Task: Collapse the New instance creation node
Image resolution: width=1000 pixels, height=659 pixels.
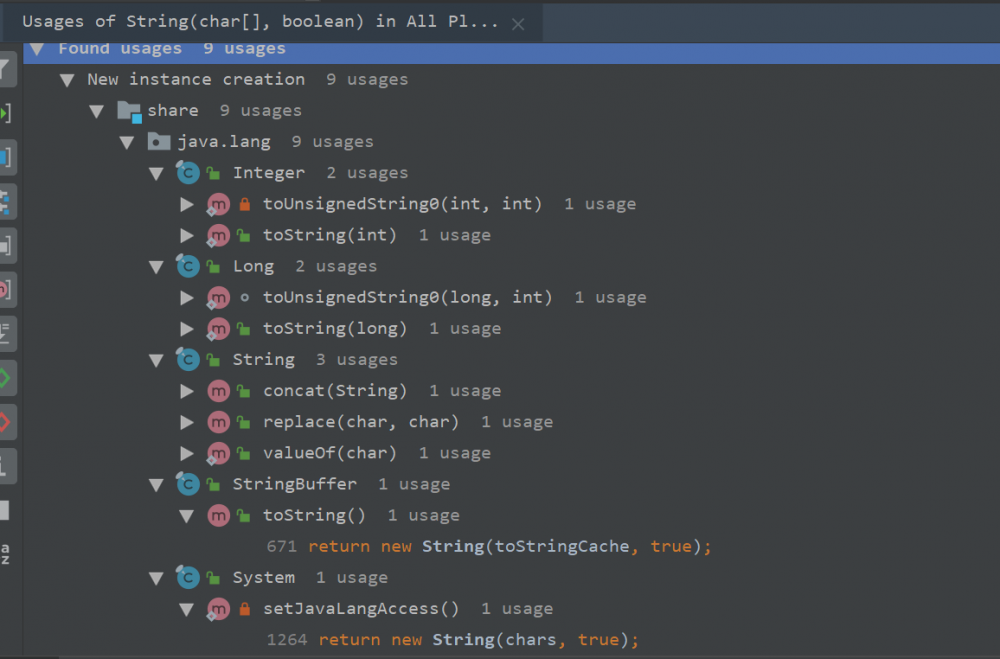Action: coord(67,80)
